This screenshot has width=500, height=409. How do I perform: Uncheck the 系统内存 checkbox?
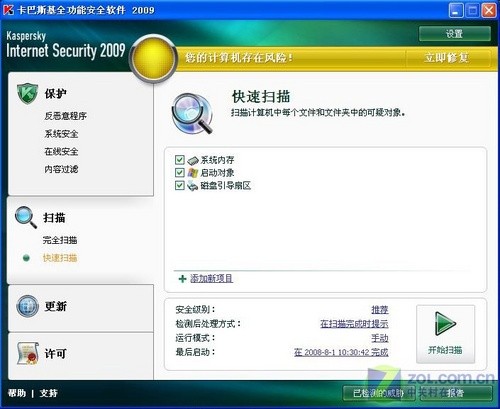180,160
